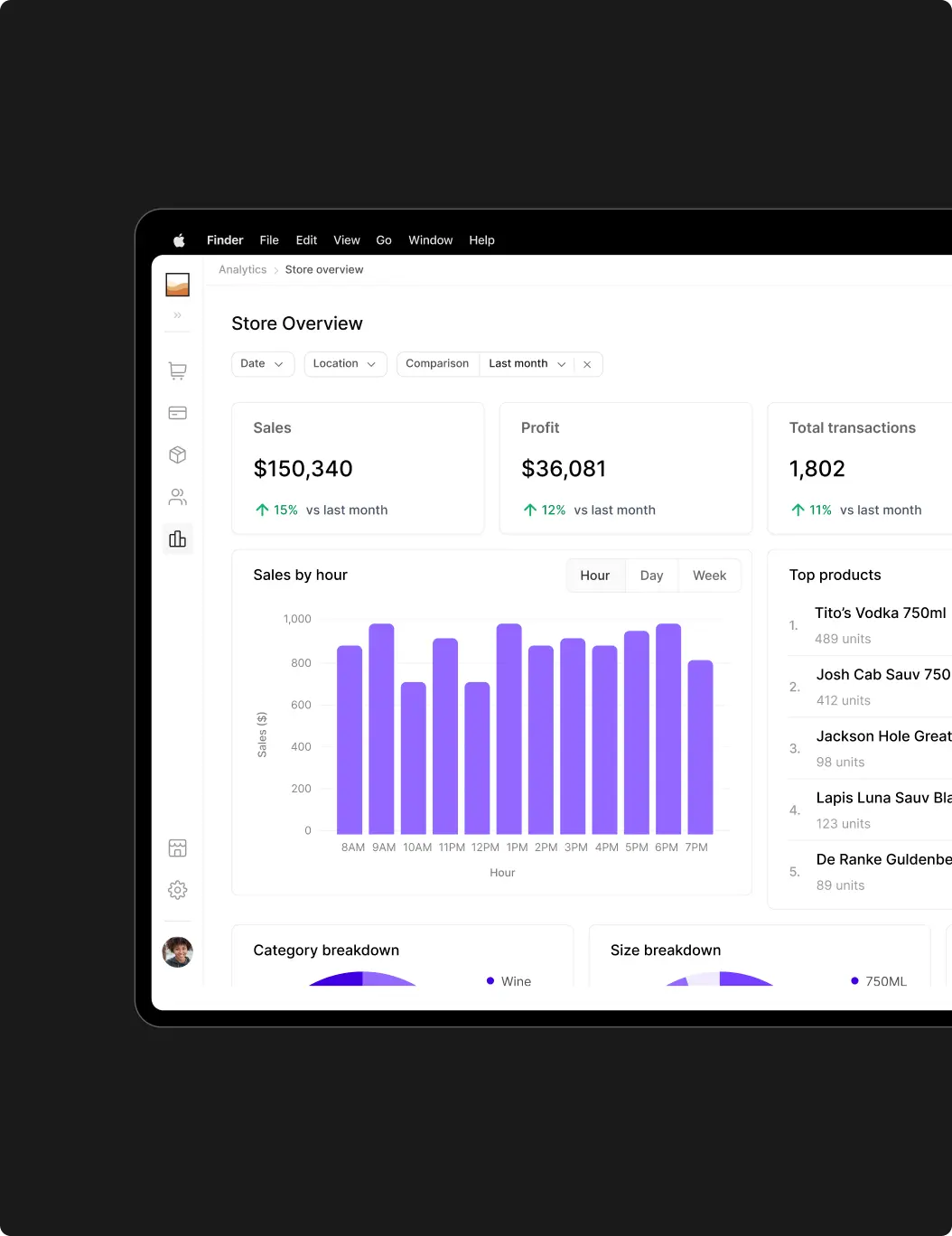Click the 1PM bar in chart
The image size is (952, 1236).
[x=509, y=728]
